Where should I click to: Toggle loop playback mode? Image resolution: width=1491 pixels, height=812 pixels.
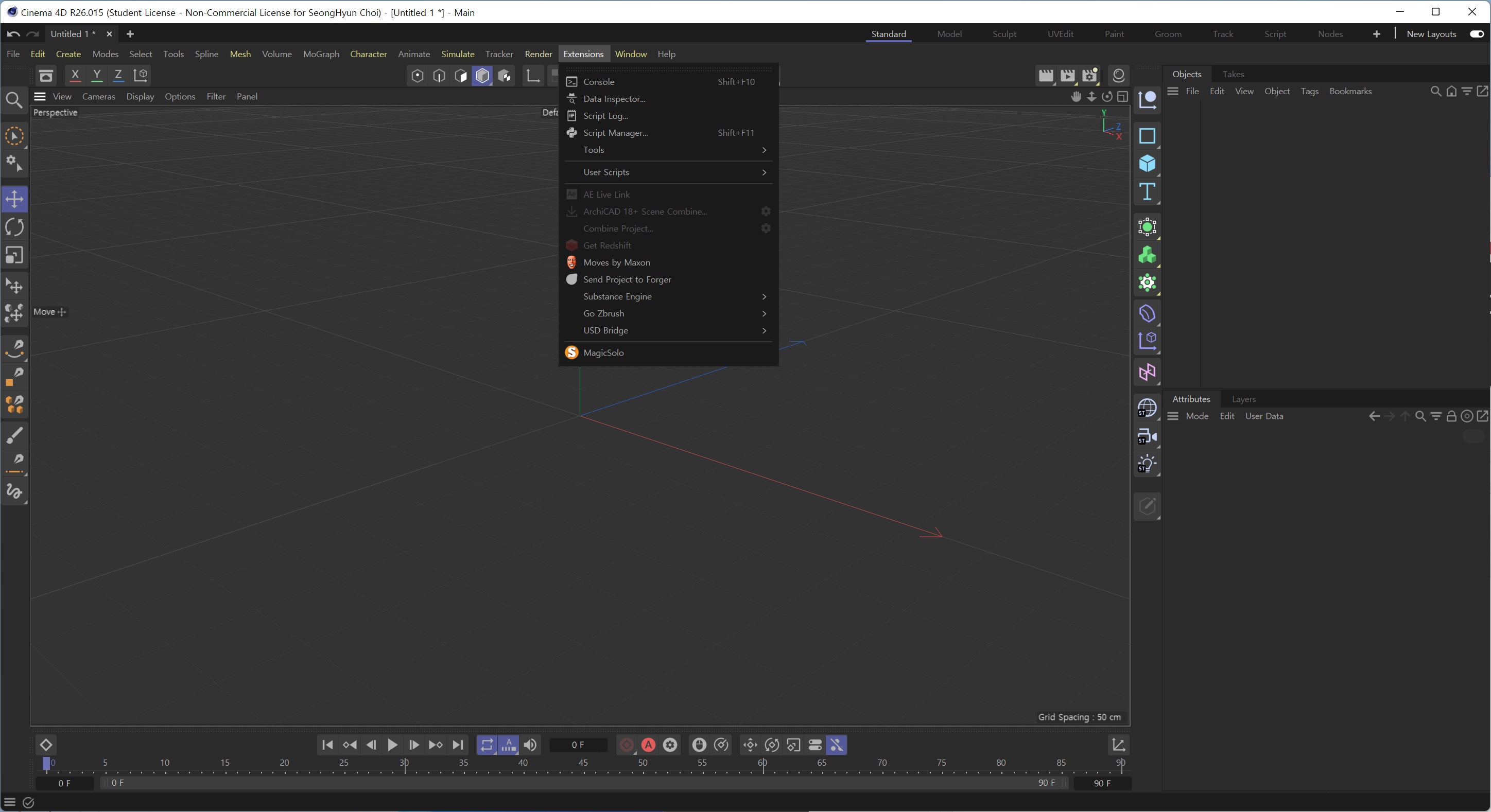(487, 745)
